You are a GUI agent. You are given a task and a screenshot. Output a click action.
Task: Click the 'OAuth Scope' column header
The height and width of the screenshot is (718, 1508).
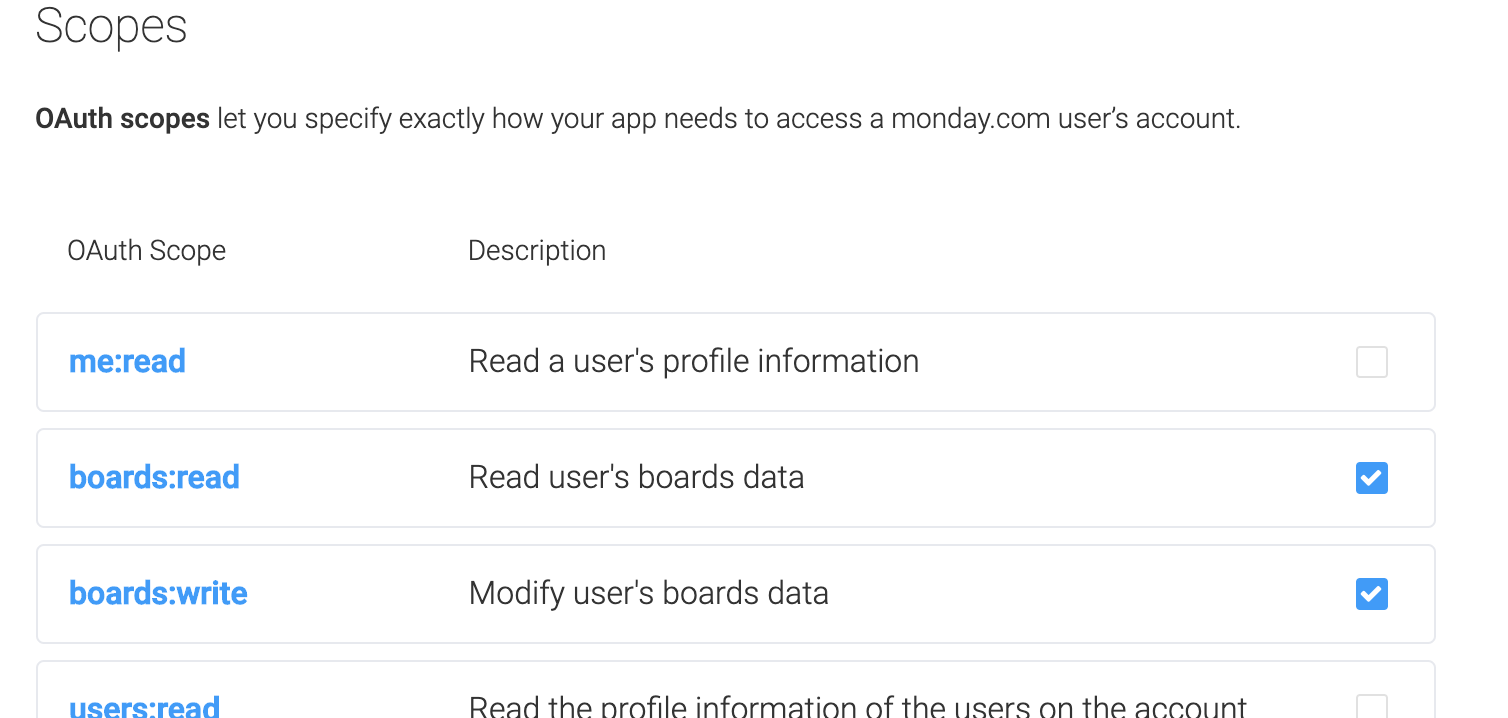tap(147, 250)
